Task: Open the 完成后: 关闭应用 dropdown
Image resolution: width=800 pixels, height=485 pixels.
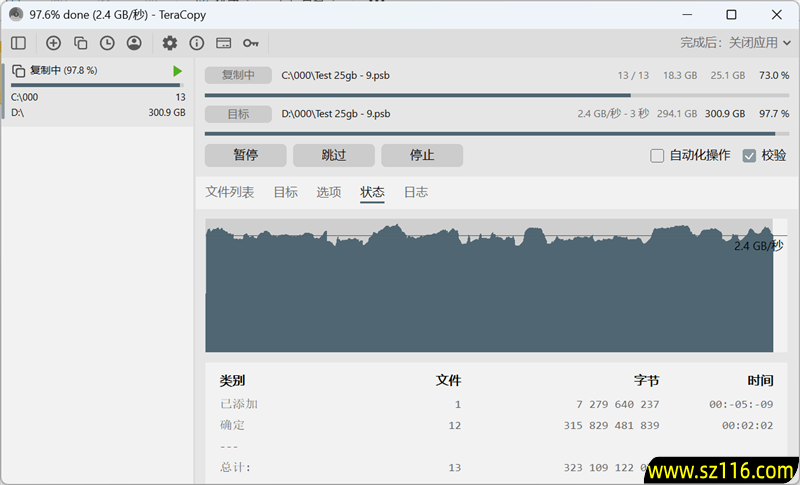Action: point(735,43)
